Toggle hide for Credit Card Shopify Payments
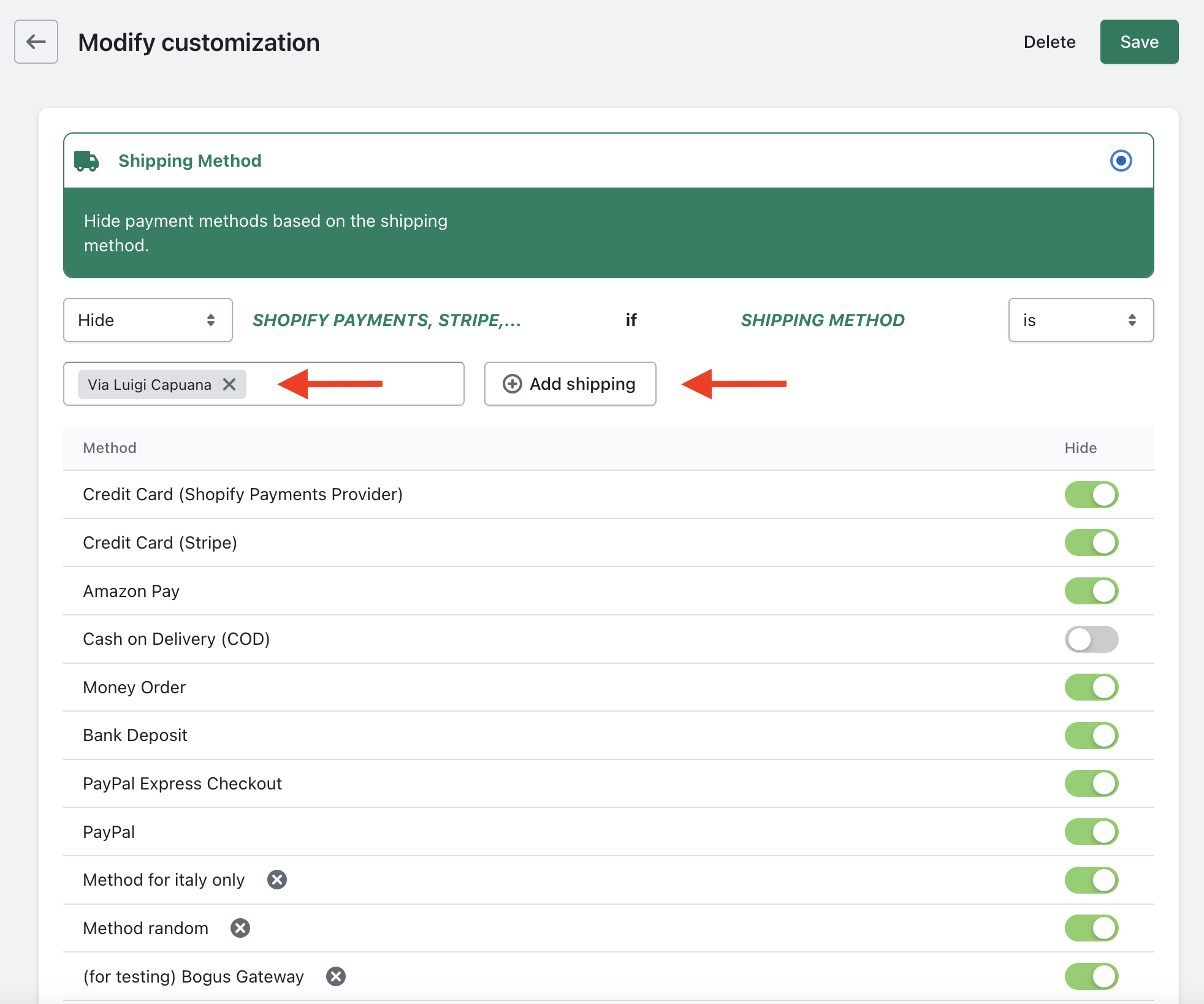This screenshot has width=1204, height=1004. 1092,495
